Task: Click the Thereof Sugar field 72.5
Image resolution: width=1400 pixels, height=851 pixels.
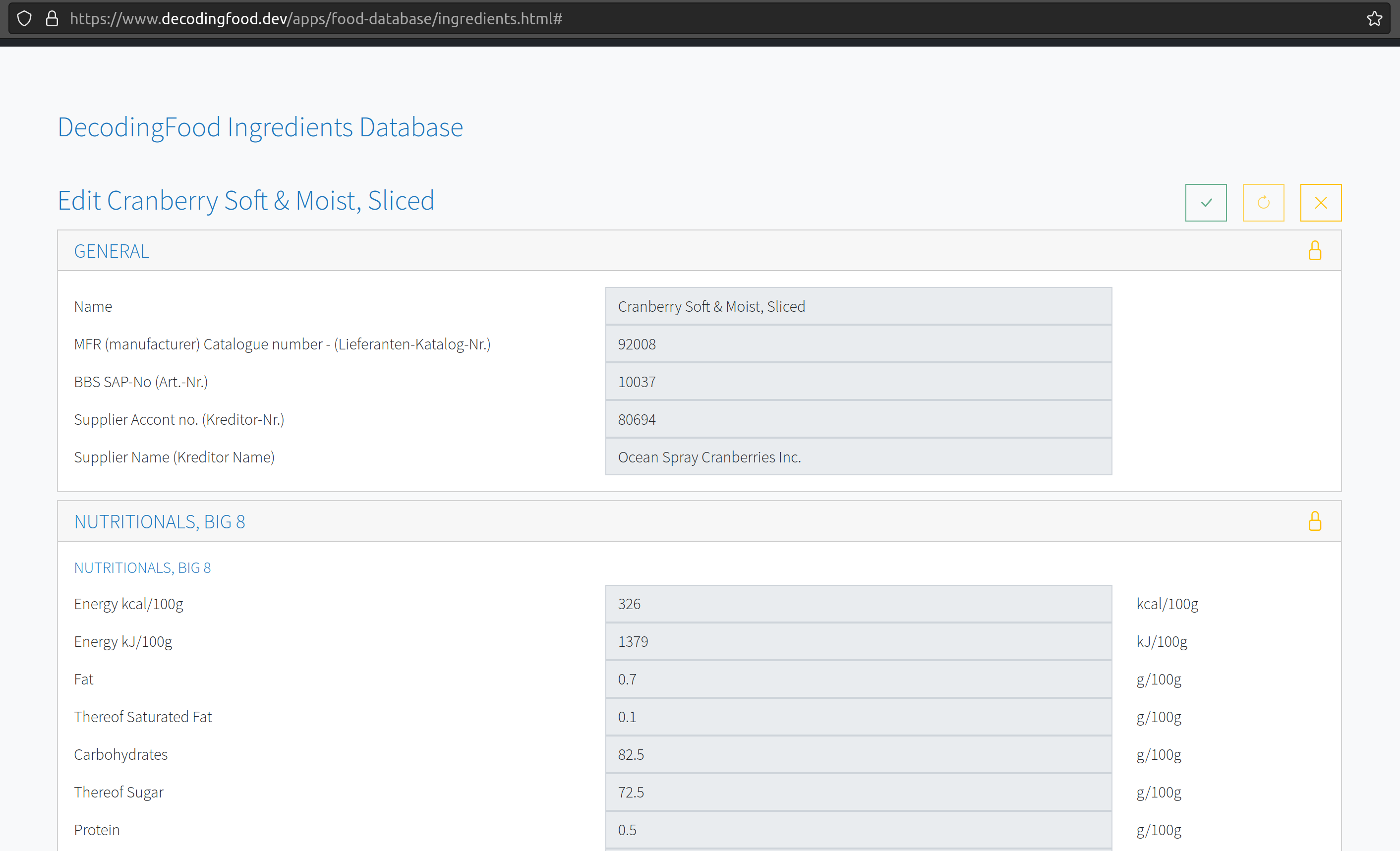Action: (x=858, y=792)
